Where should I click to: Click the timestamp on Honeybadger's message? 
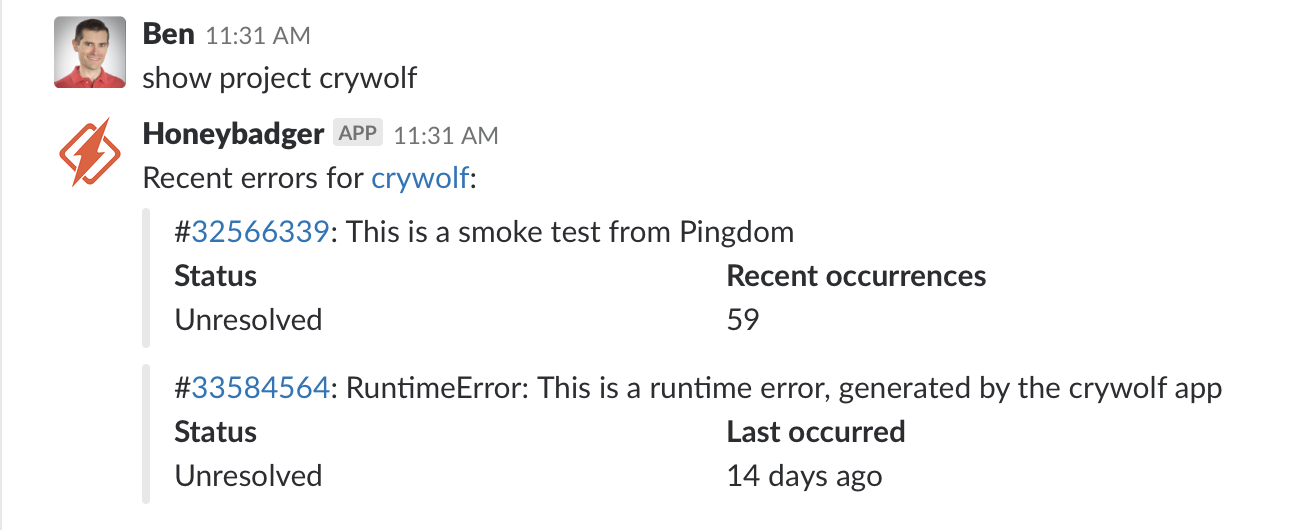coord(446,135)
